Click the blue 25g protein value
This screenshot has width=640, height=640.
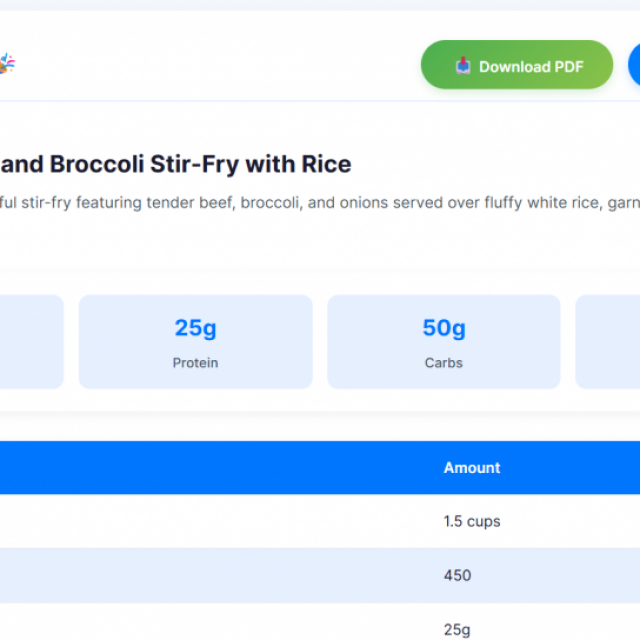(196, 328)
